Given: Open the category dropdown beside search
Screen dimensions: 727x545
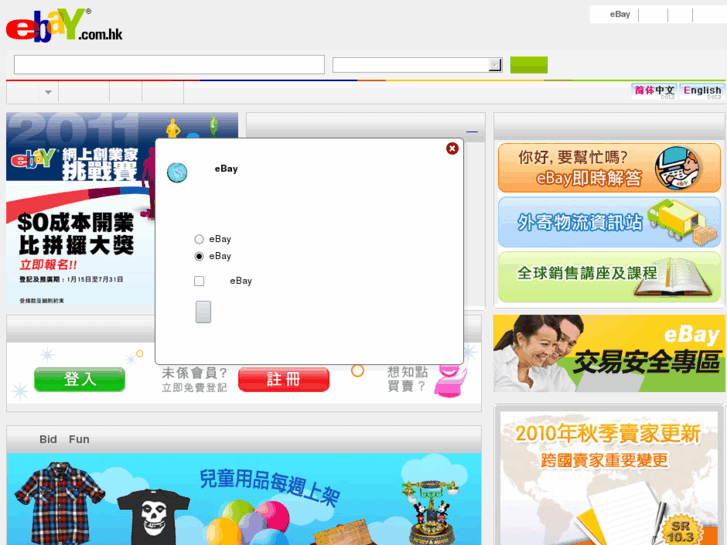Looking at the screenshot, I should coord(417,64).
